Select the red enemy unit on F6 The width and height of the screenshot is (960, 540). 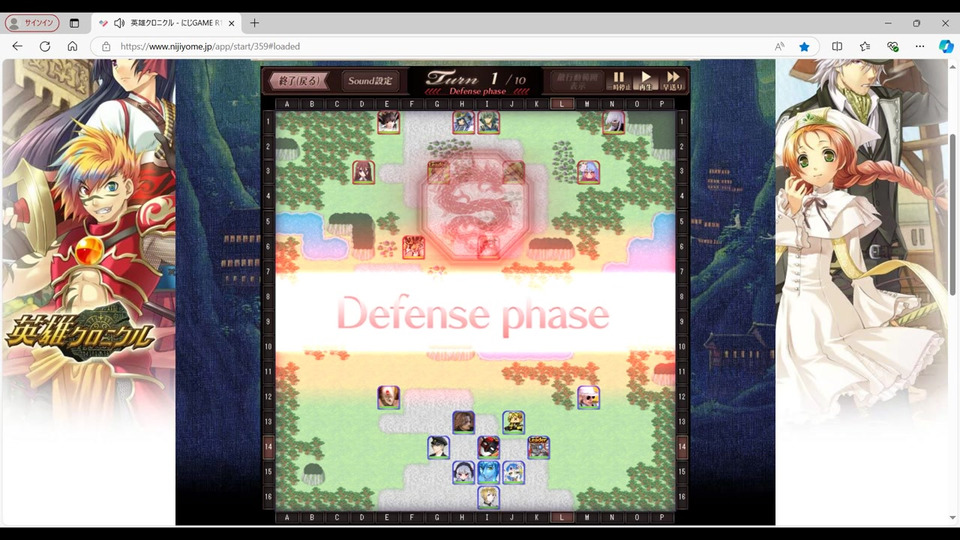point(413,247)
